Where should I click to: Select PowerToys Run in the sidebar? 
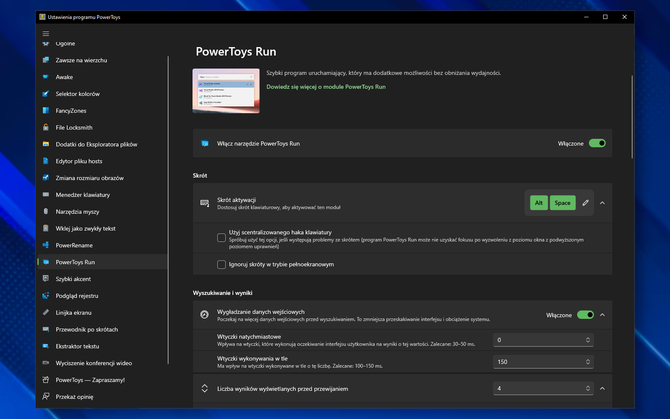click(x=102, y=262)
